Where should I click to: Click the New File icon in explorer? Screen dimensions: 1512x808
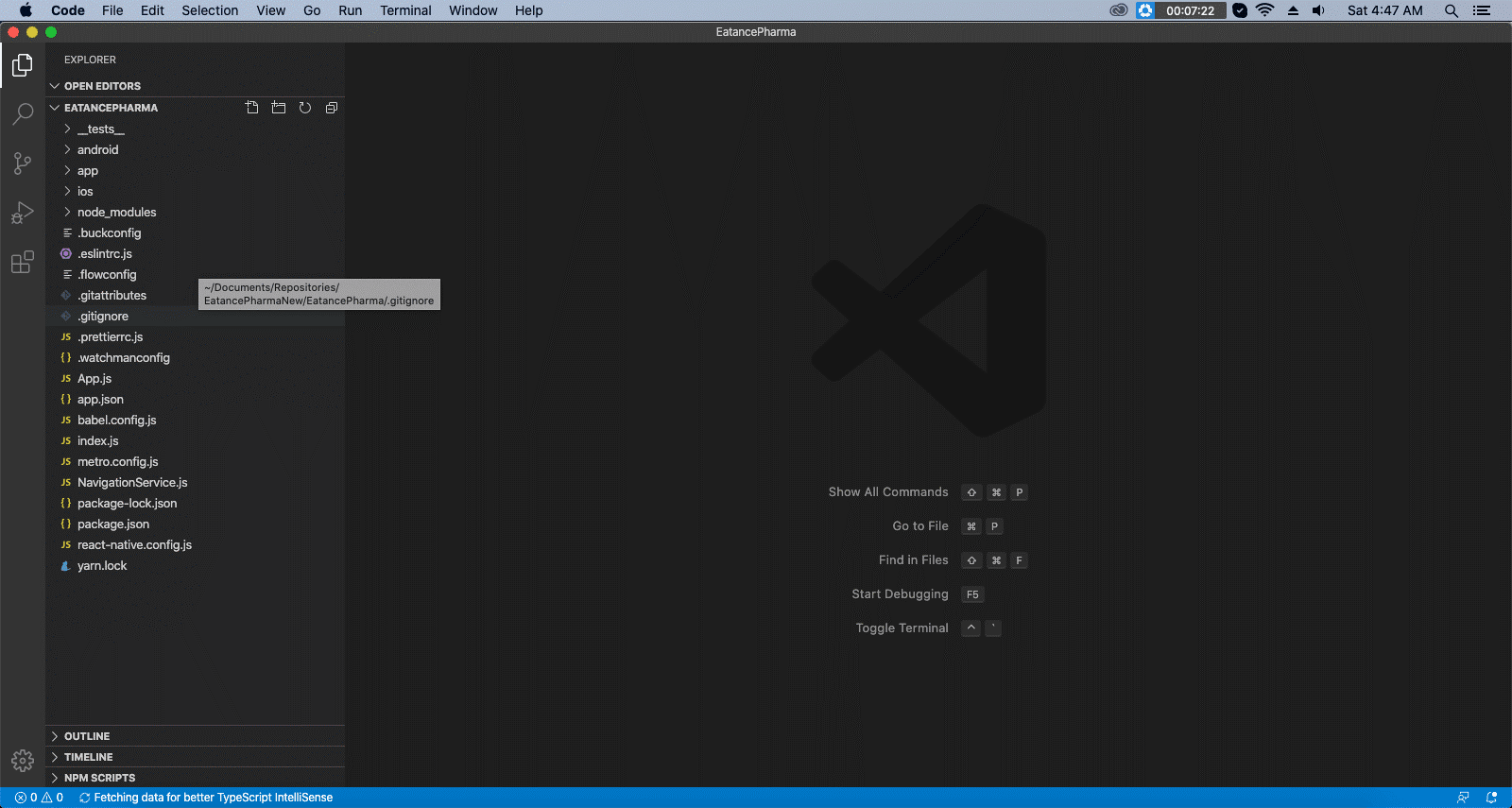click(252, 108)
